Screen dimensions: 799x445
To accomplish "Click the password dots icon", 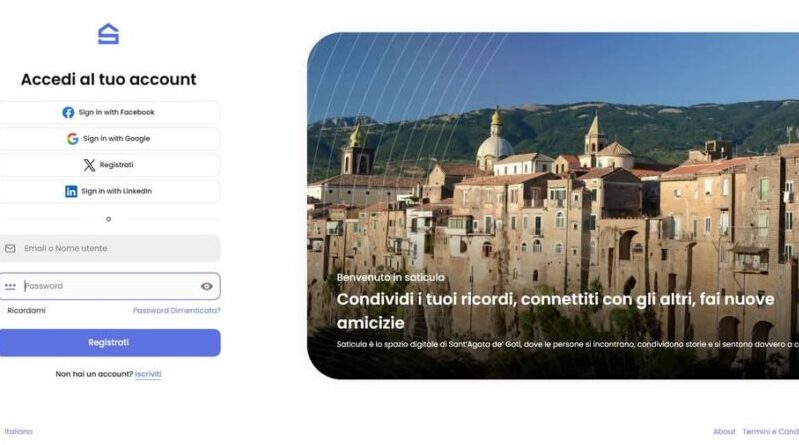I will click(x=10, y=286).
